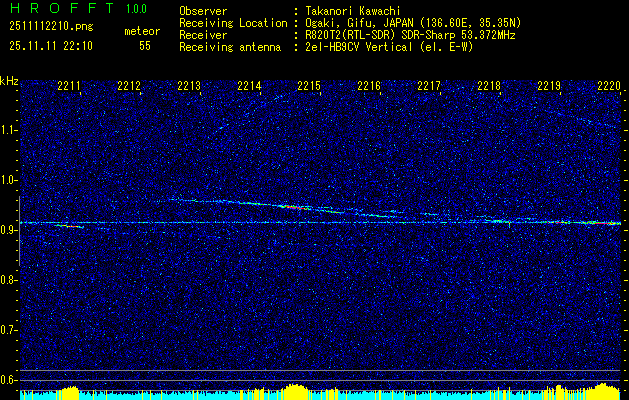Click the red meteor echo near 2211
Viewport: 629px width, 400px height.
coord(71,227)
